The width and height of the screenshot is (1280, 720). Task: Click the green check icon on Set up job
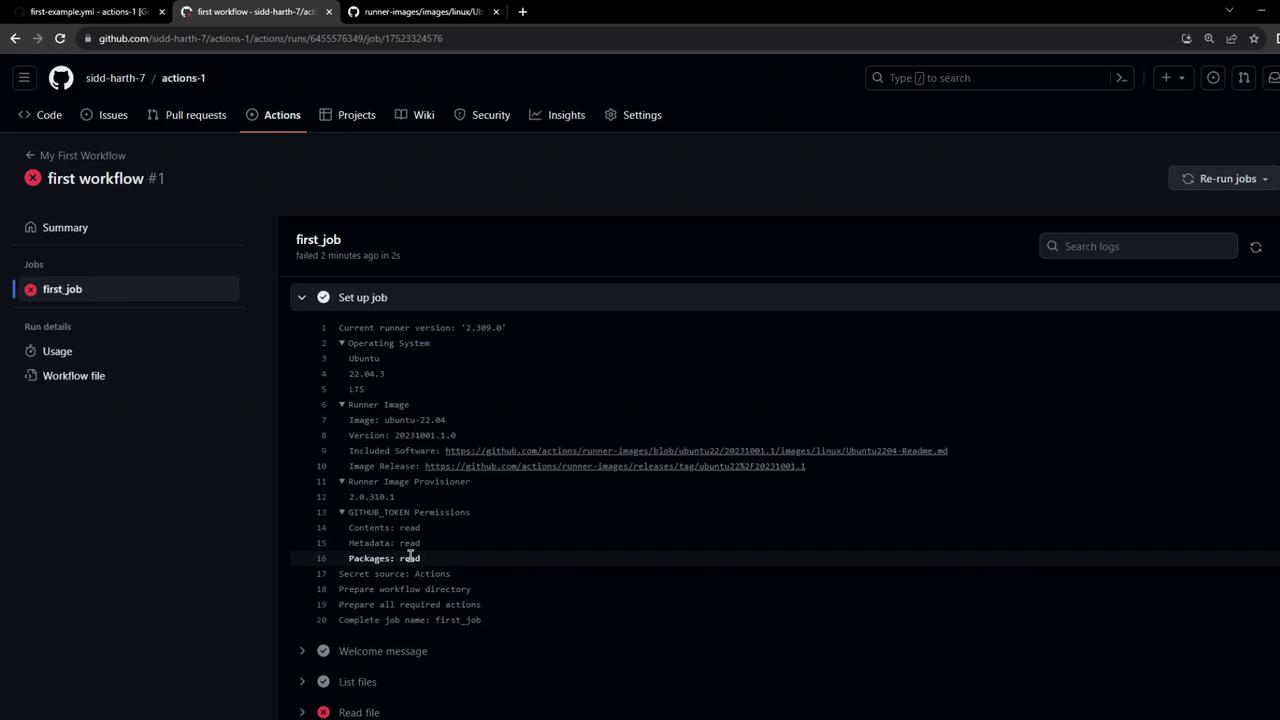pos(323,297)
